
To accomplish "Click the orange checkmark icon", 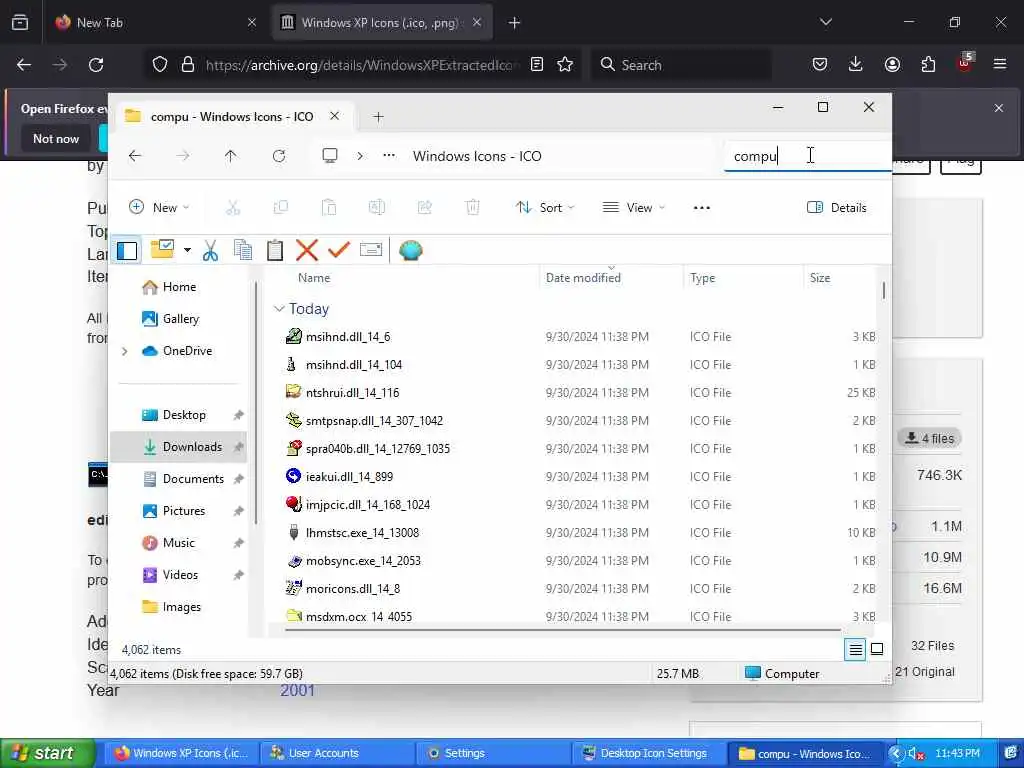I will [x=339, y=250].
